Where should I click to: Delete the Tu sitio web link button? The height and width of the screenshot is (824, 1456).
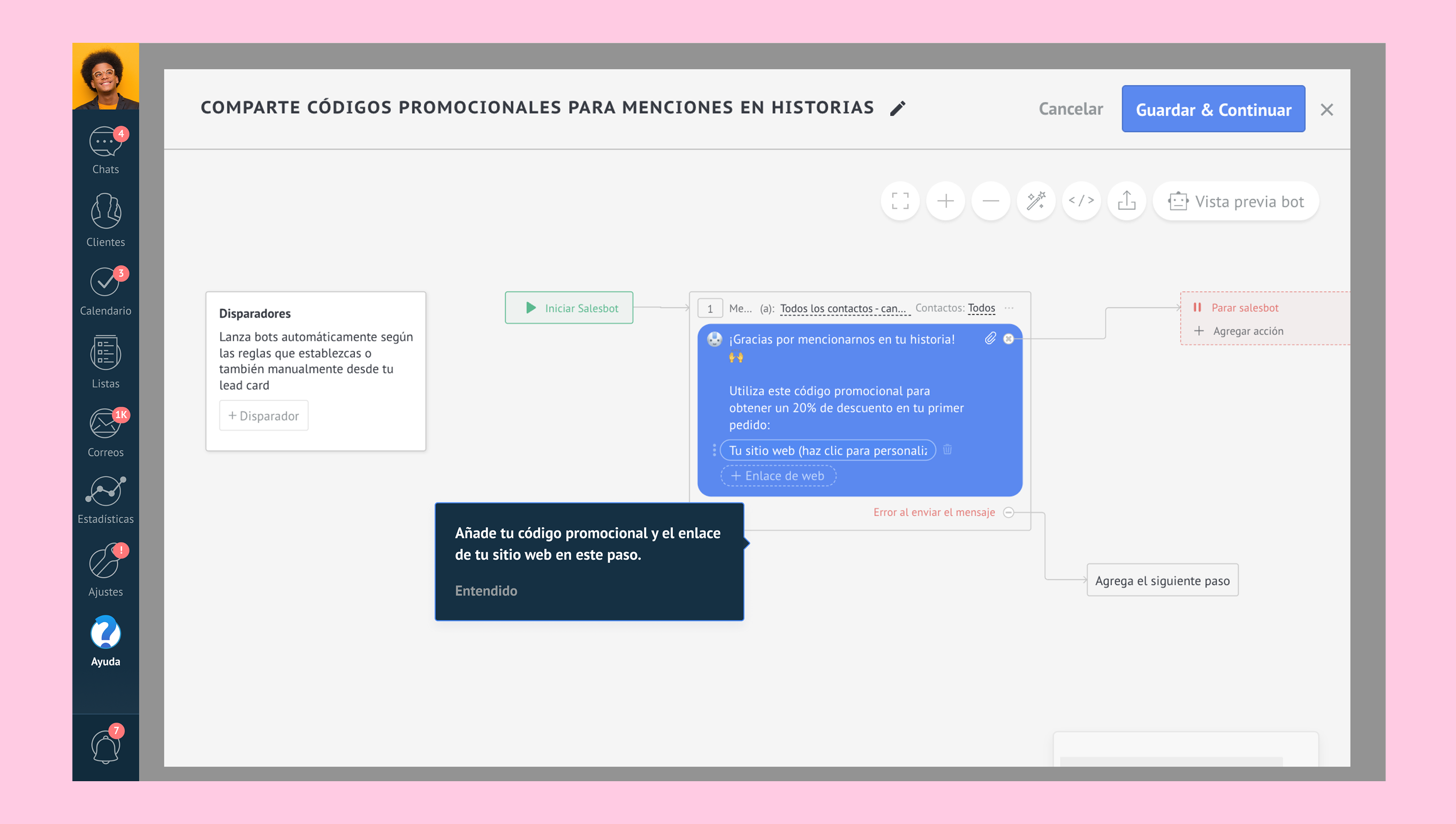click(947, 449)
